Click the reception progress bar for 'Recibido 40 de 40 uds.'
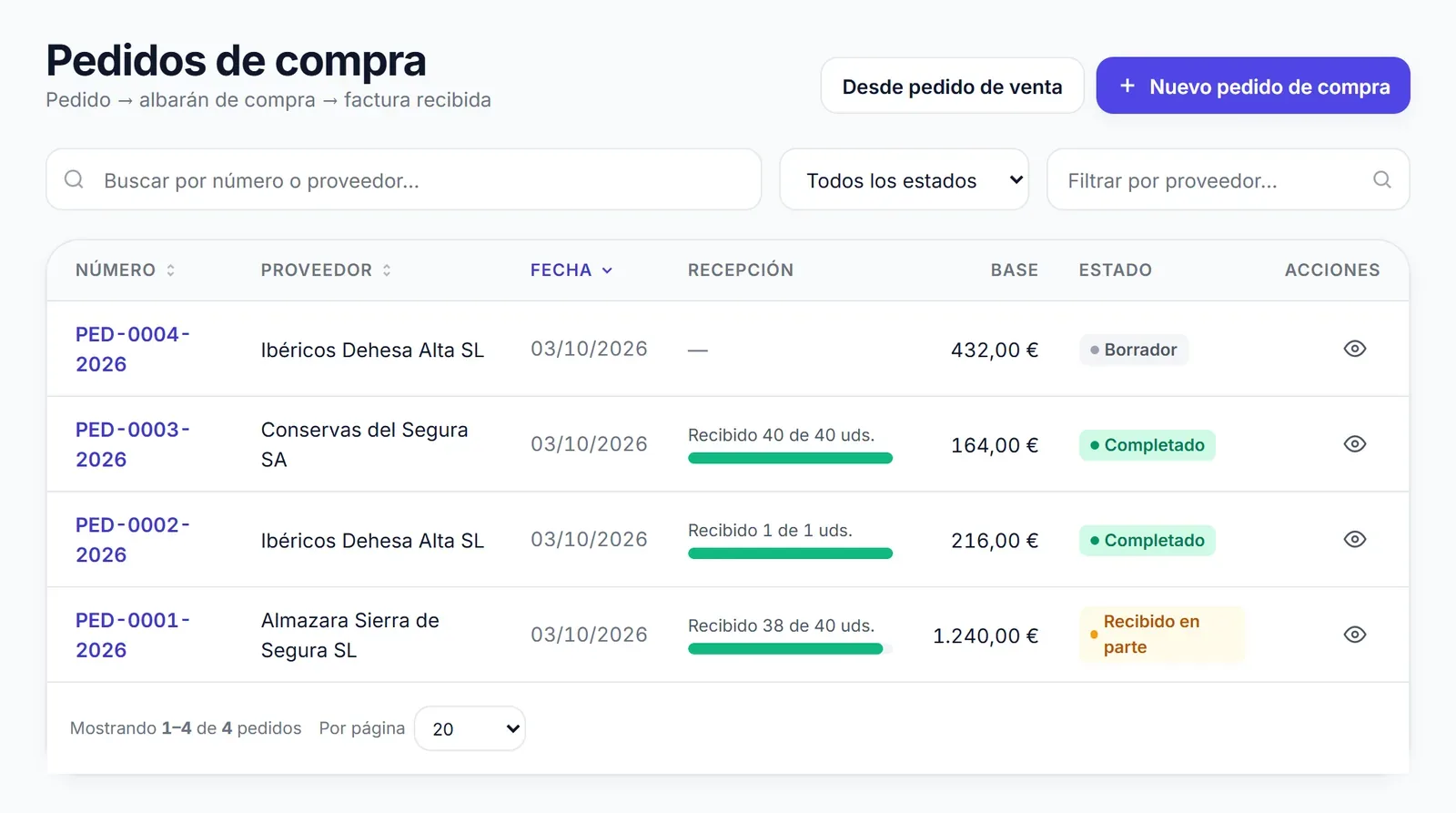 [790, 458]
